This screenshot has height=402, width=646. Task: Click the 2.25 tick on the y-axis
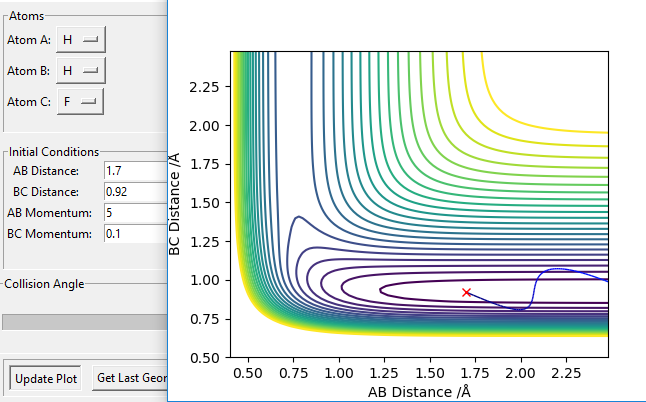pyautogui.click(x=204, y=87)
